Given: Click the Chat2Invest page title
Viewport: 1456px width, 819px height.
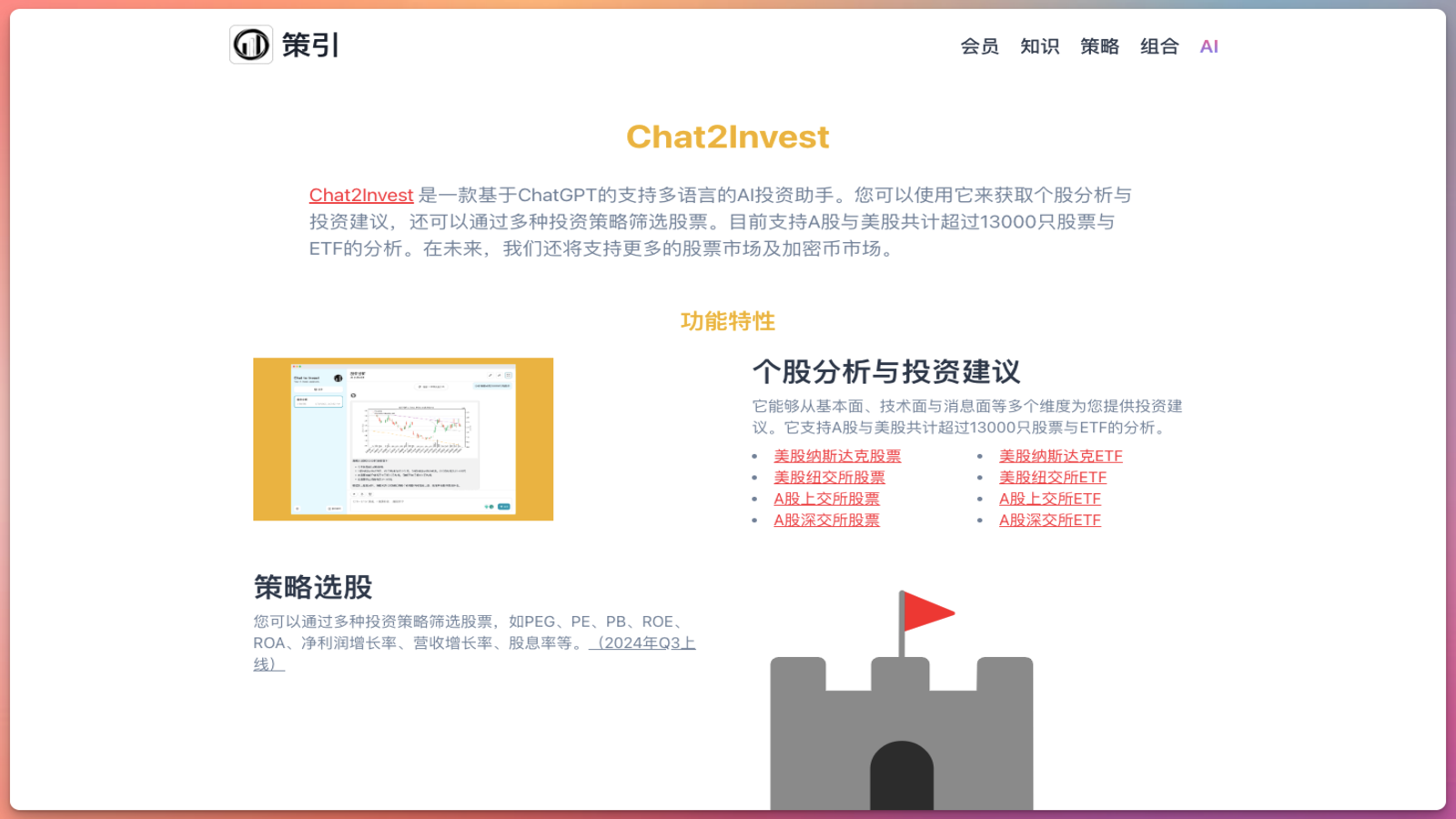Looking at the screenshot, I should tap(728, 136).
